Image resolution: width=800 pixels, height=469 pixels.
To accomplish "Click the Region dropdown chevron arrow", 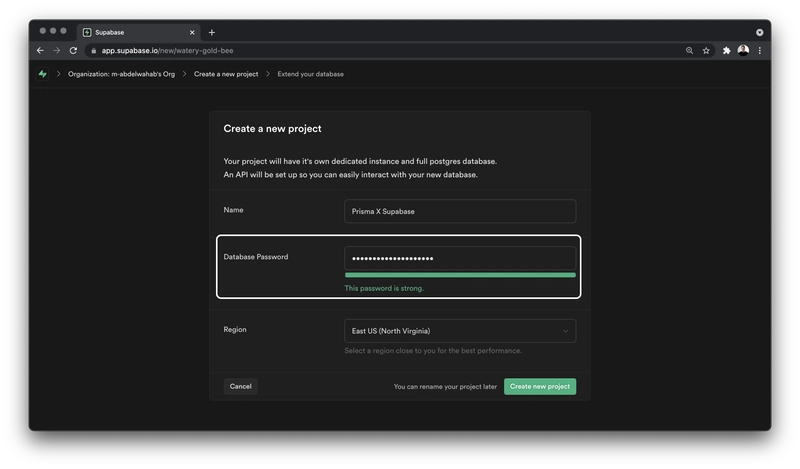I will point(565,331).
